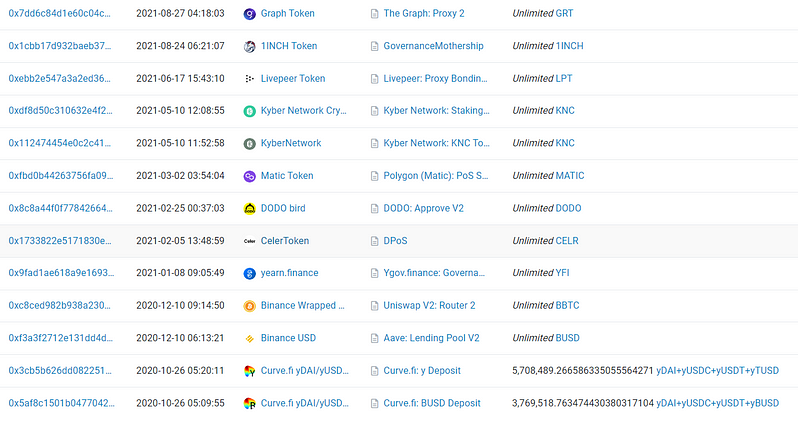Open the Matic Token name link
798x423 pixels.
pyautogui.click(x=287, y=176)
